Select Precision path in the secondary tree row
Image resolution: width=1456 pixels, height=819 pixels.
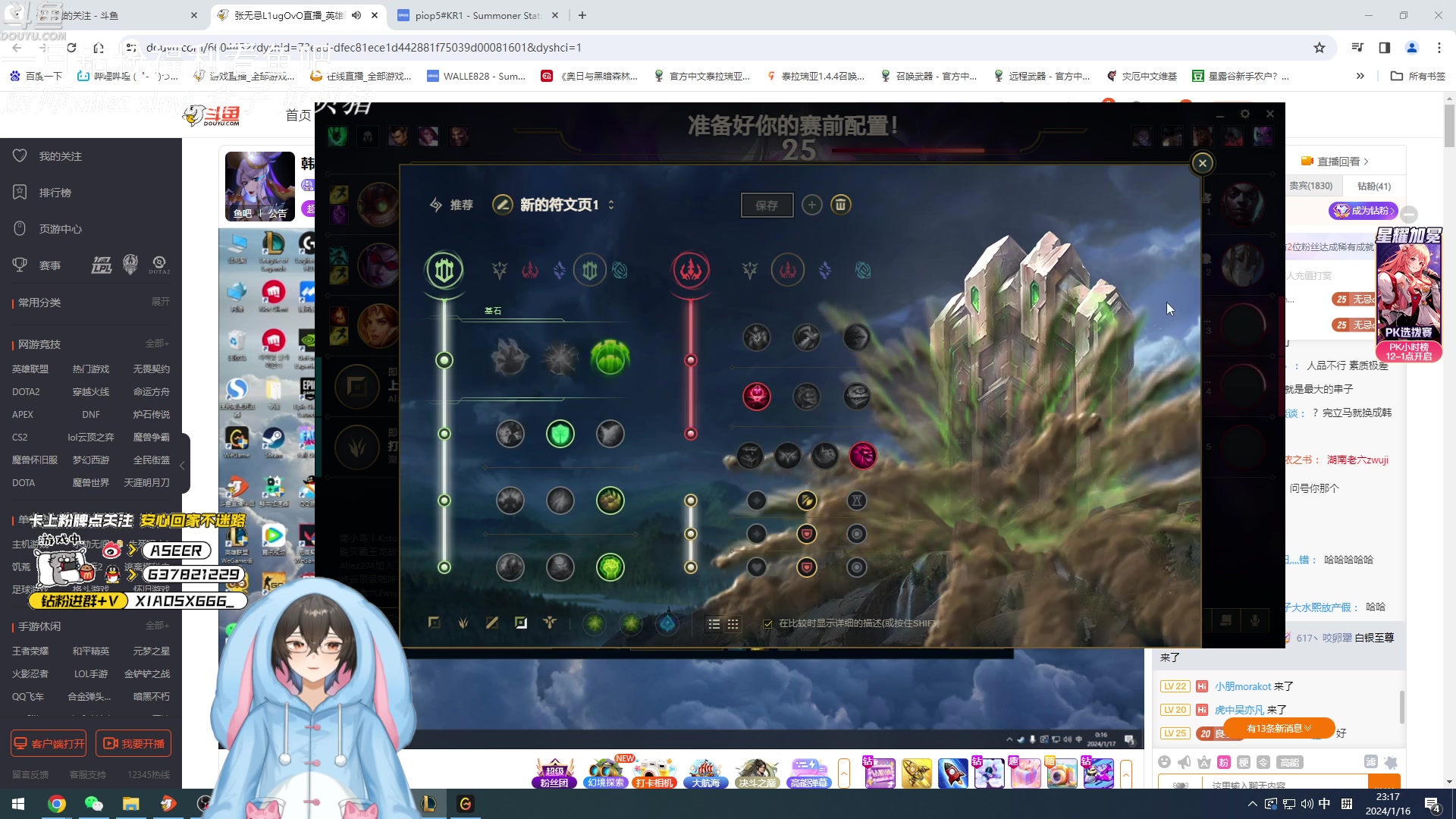[x=749, y=270]
